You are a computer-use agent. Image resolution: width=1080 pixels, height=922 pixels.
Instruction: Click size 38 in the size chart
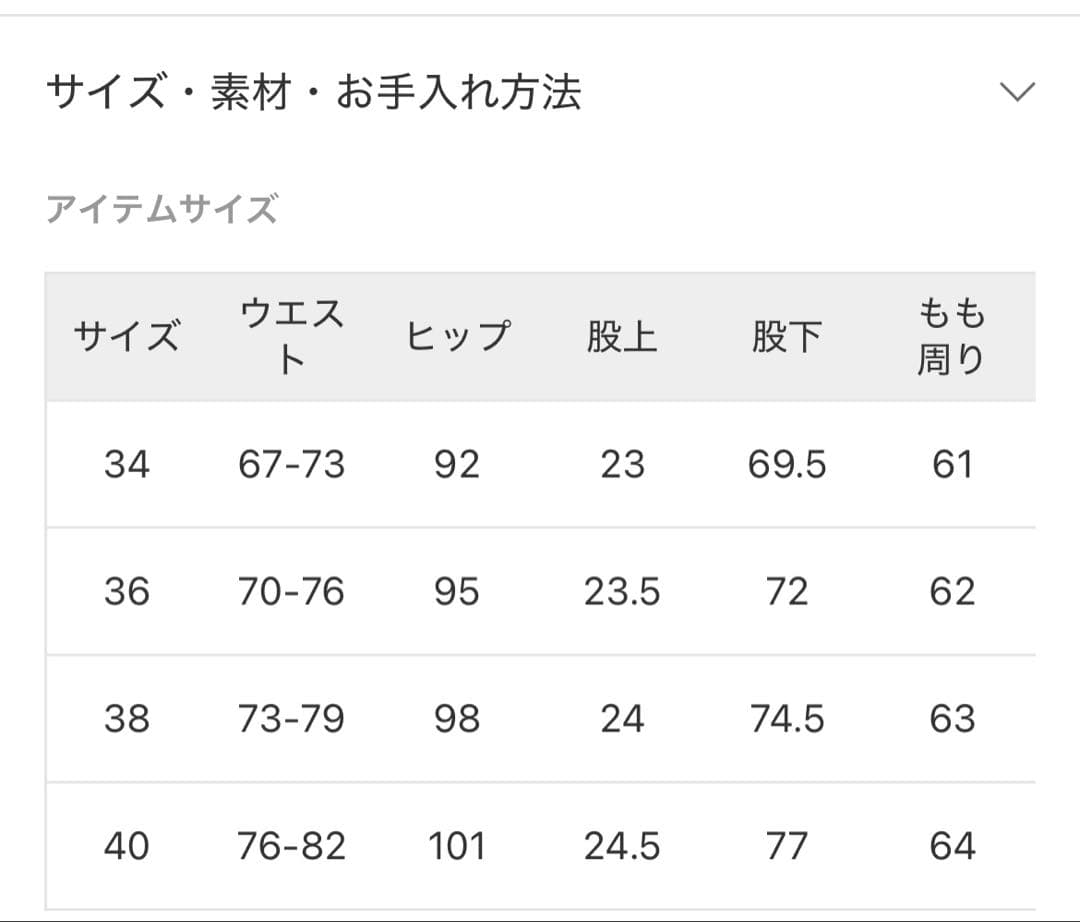pos(126,718)
